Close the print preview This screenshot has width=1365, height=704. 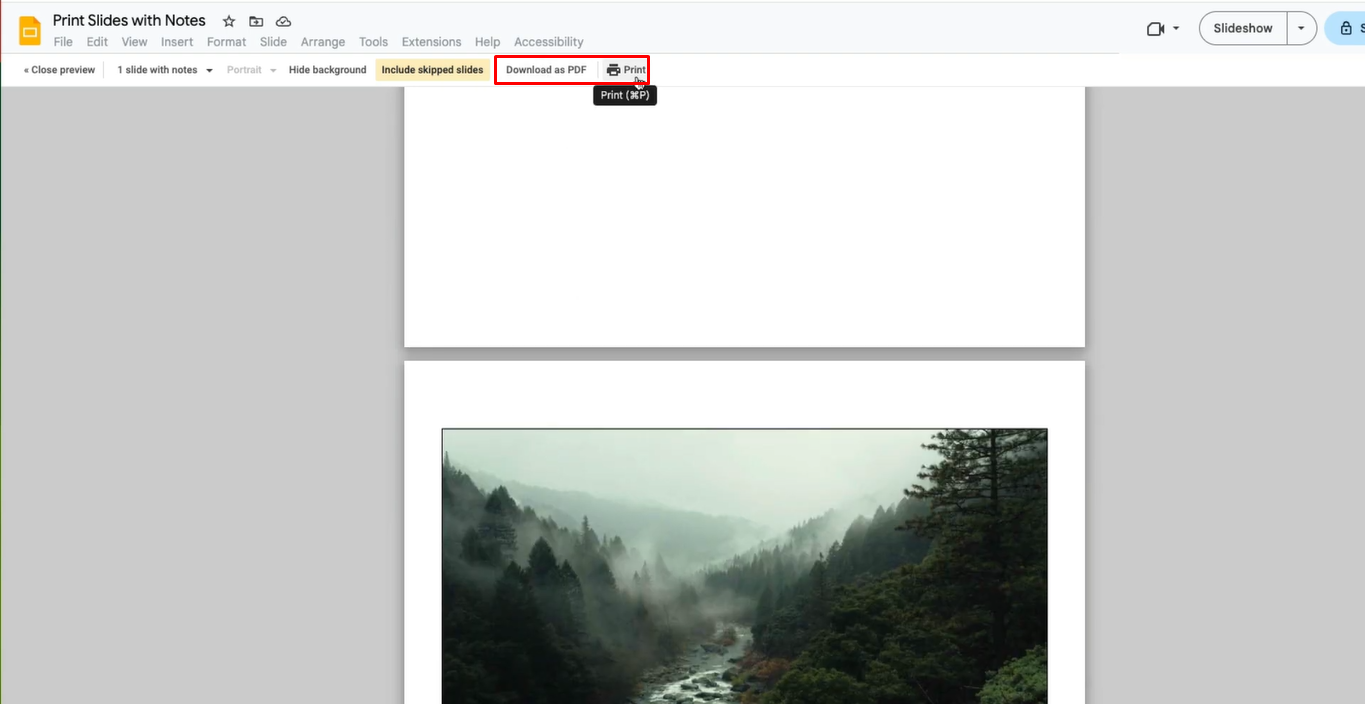click(x=59, y=70)
